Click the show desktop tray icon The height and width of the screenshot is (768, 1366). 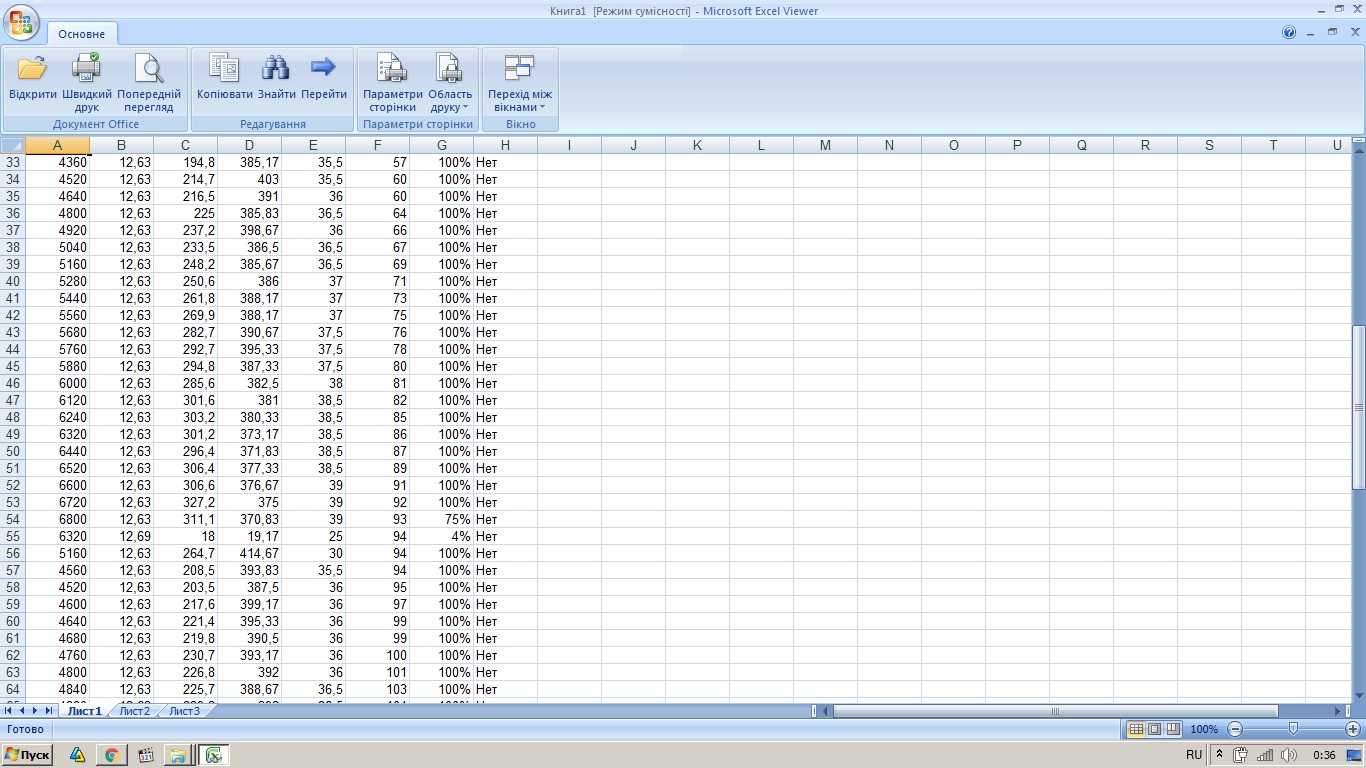coord(1355,755)
